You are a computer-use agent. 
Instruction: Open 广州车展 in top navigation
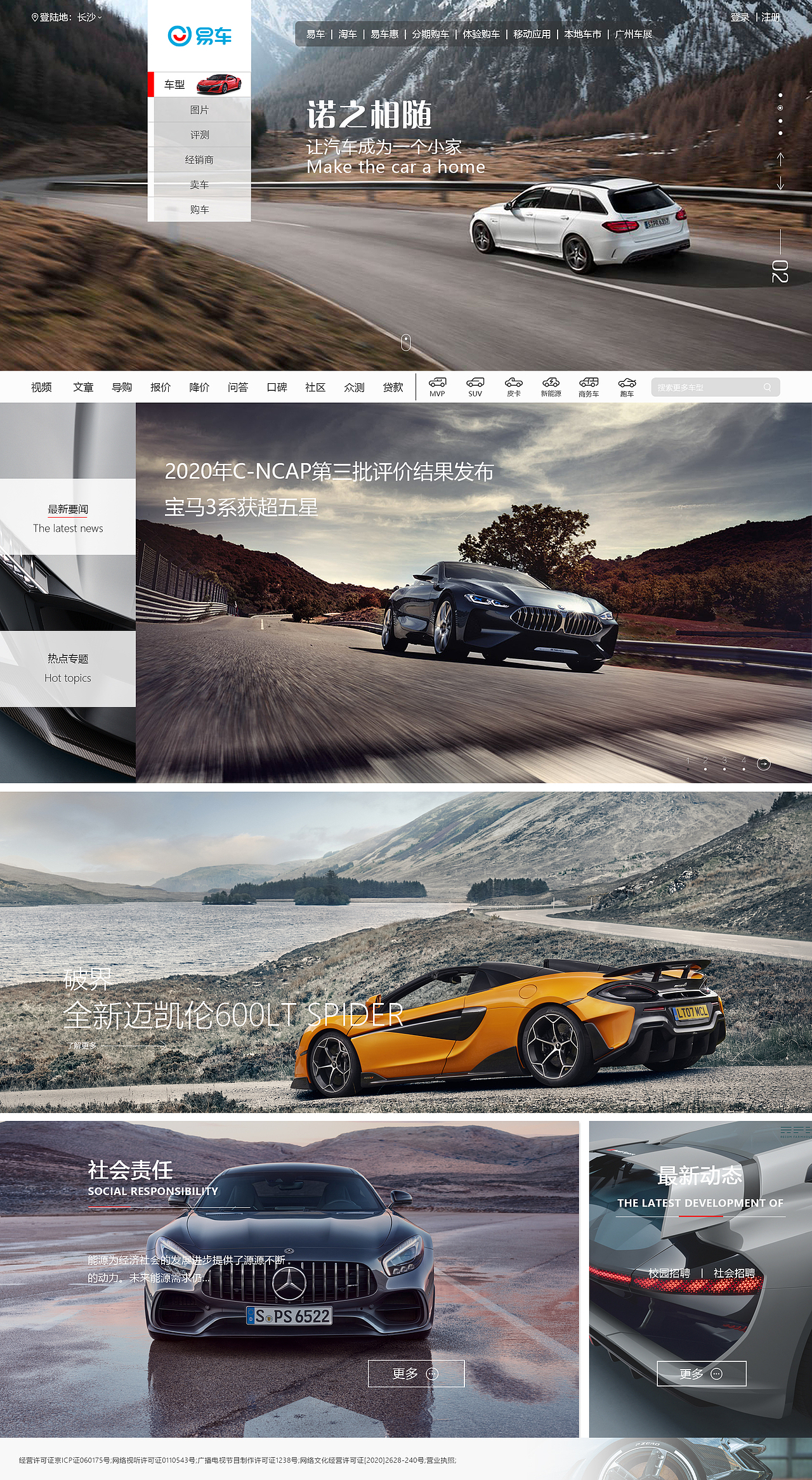pyautogui.click(x=633, y=34)
